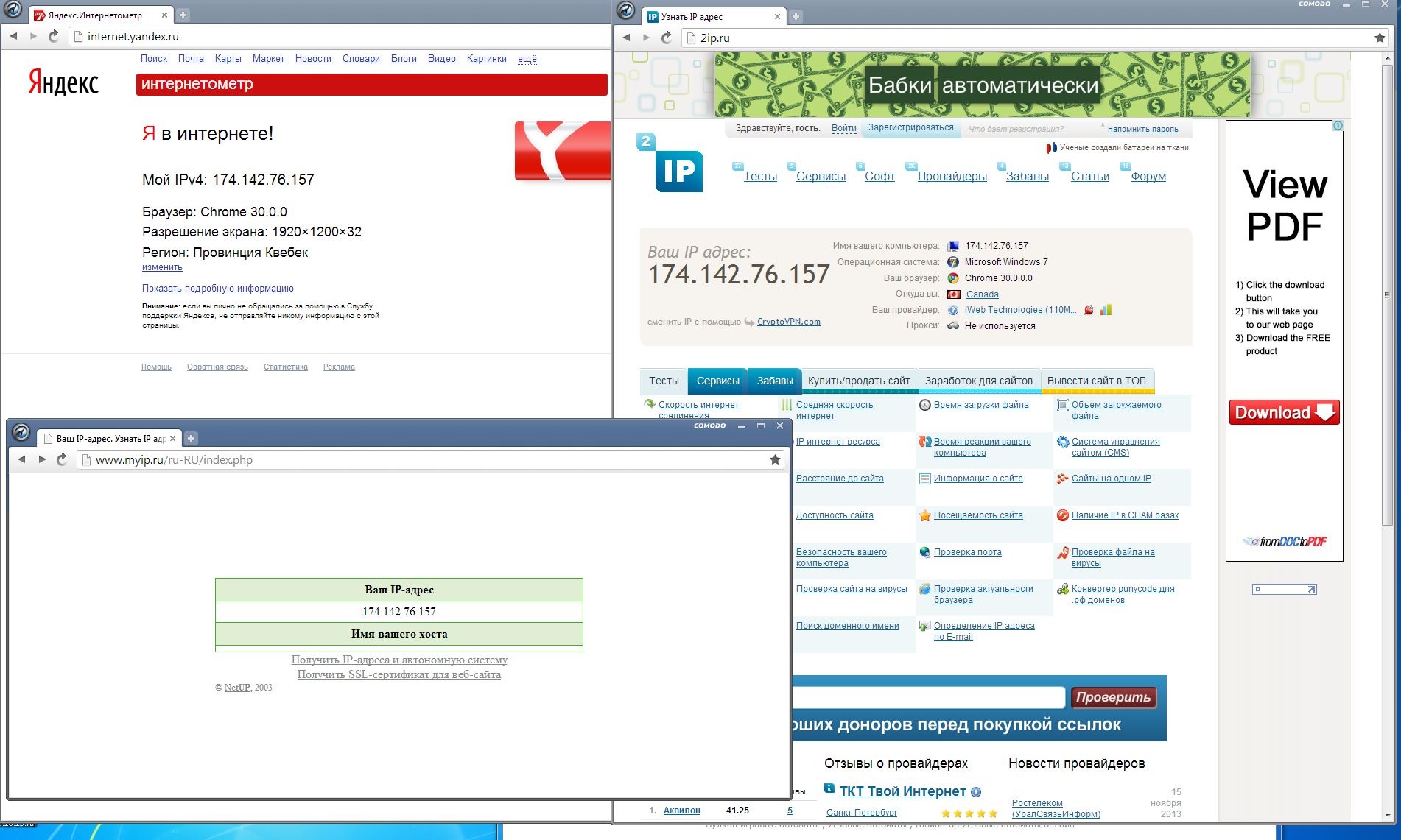Expand the 'ещё' menu on Yandex

(x=527, y=59)
